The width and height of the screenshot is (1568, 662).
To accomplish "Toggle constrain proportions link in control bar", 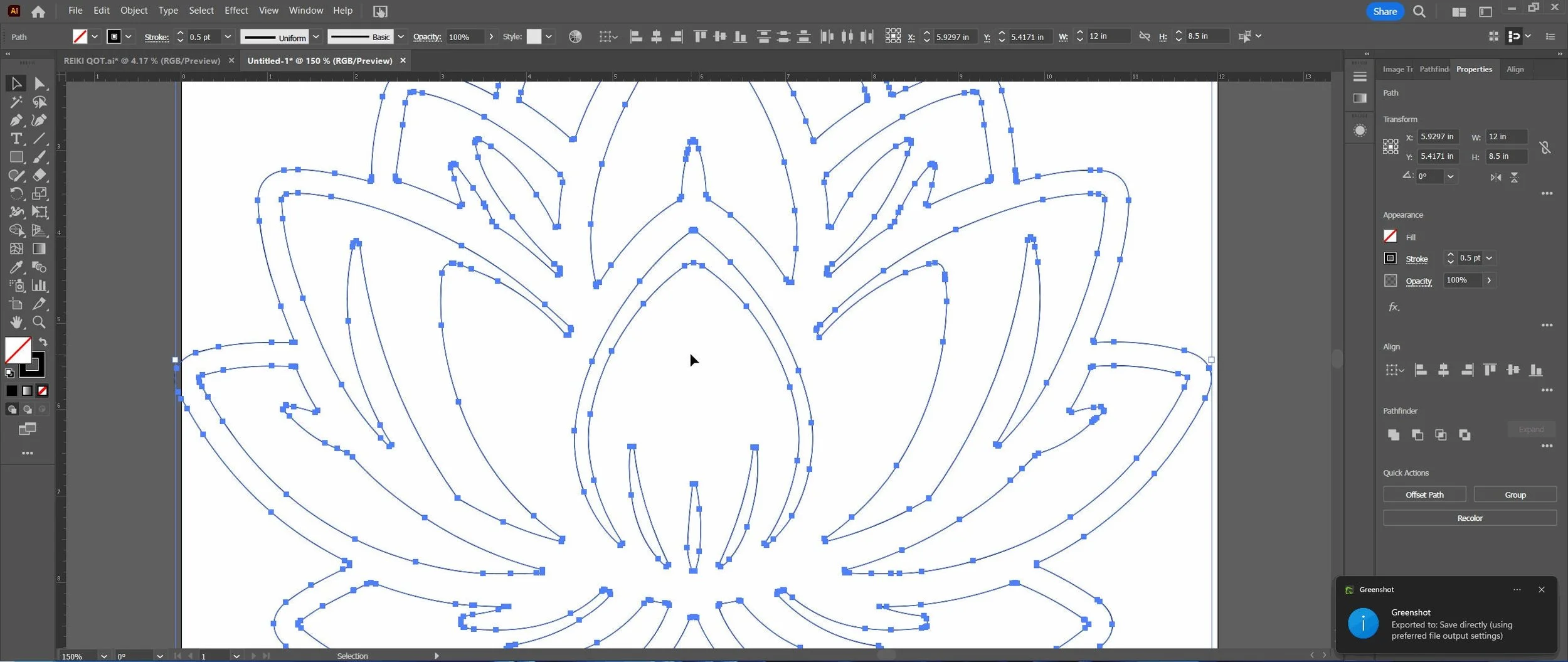I will tap(1145, 36).
